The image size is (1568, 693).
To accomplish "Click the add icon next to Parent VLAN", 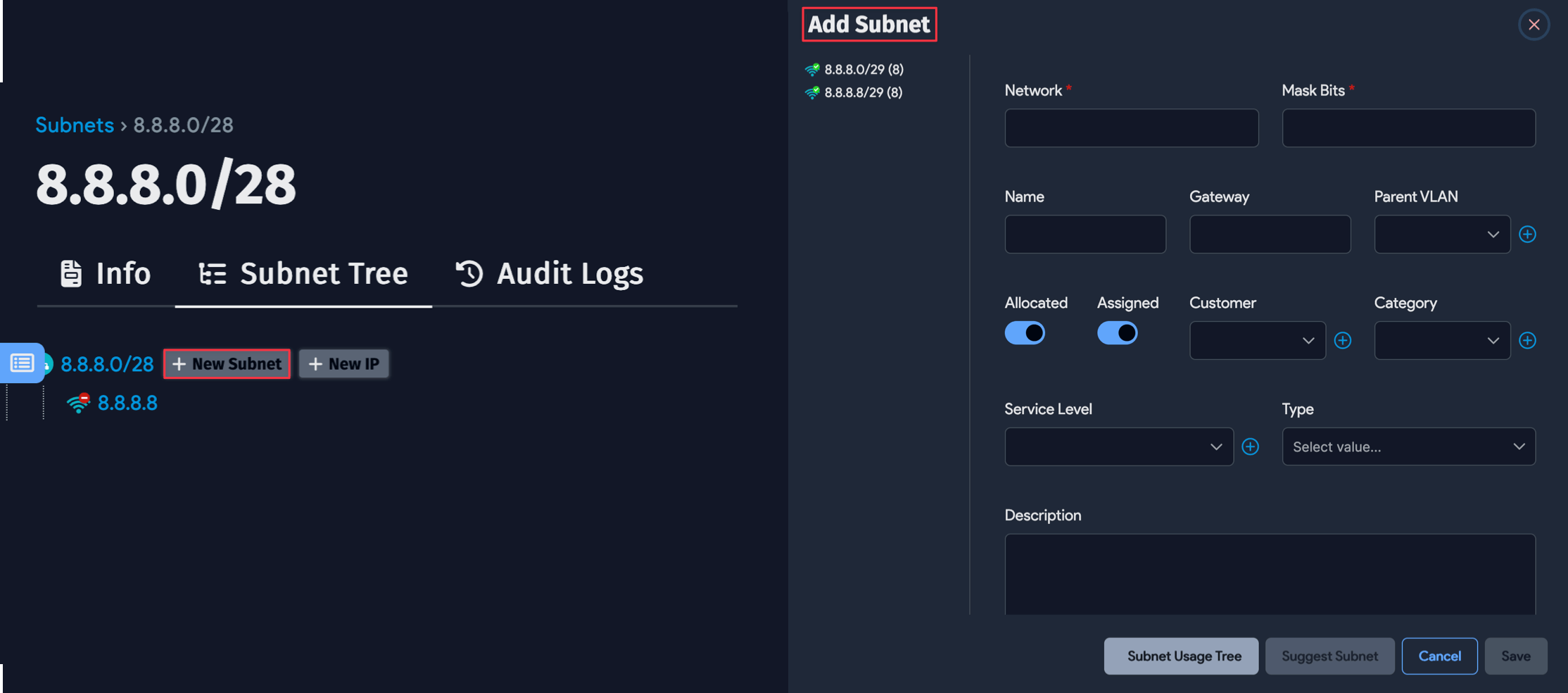I will (x=1528, y=234).
